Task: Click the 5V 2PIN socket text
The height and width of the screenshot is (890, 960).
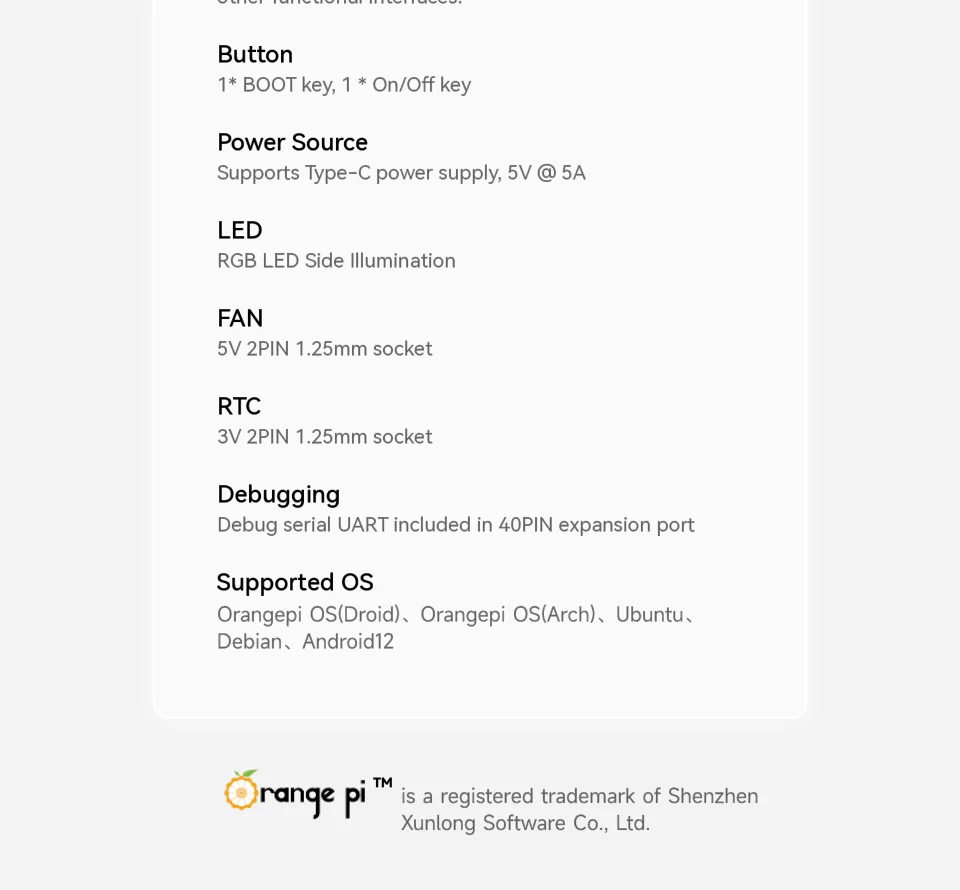Action: [325, 349]
